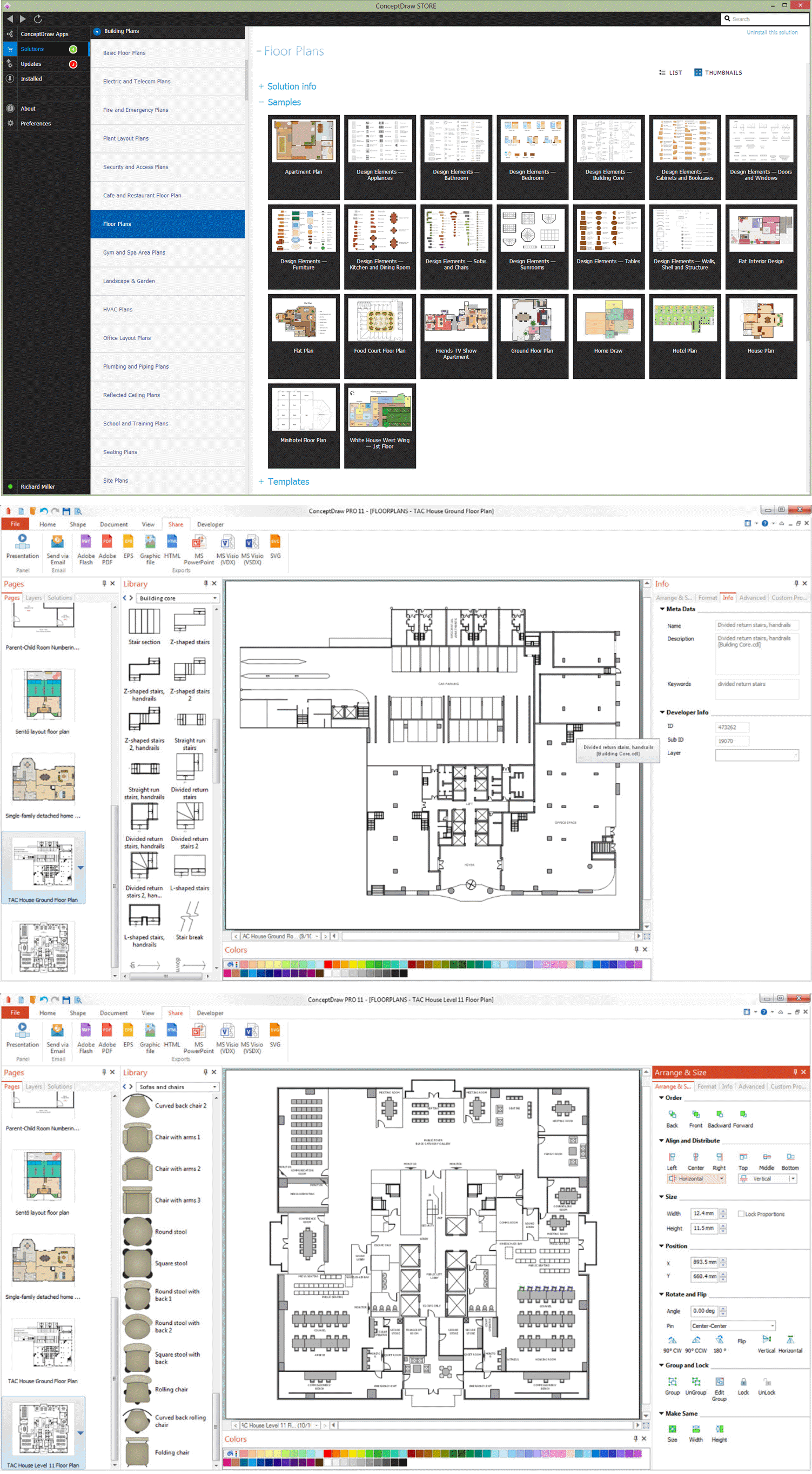
Task: Click MS Visio (VSDX) in Ground Floor window
Action: pyautogui.click(x=252, y=549)
